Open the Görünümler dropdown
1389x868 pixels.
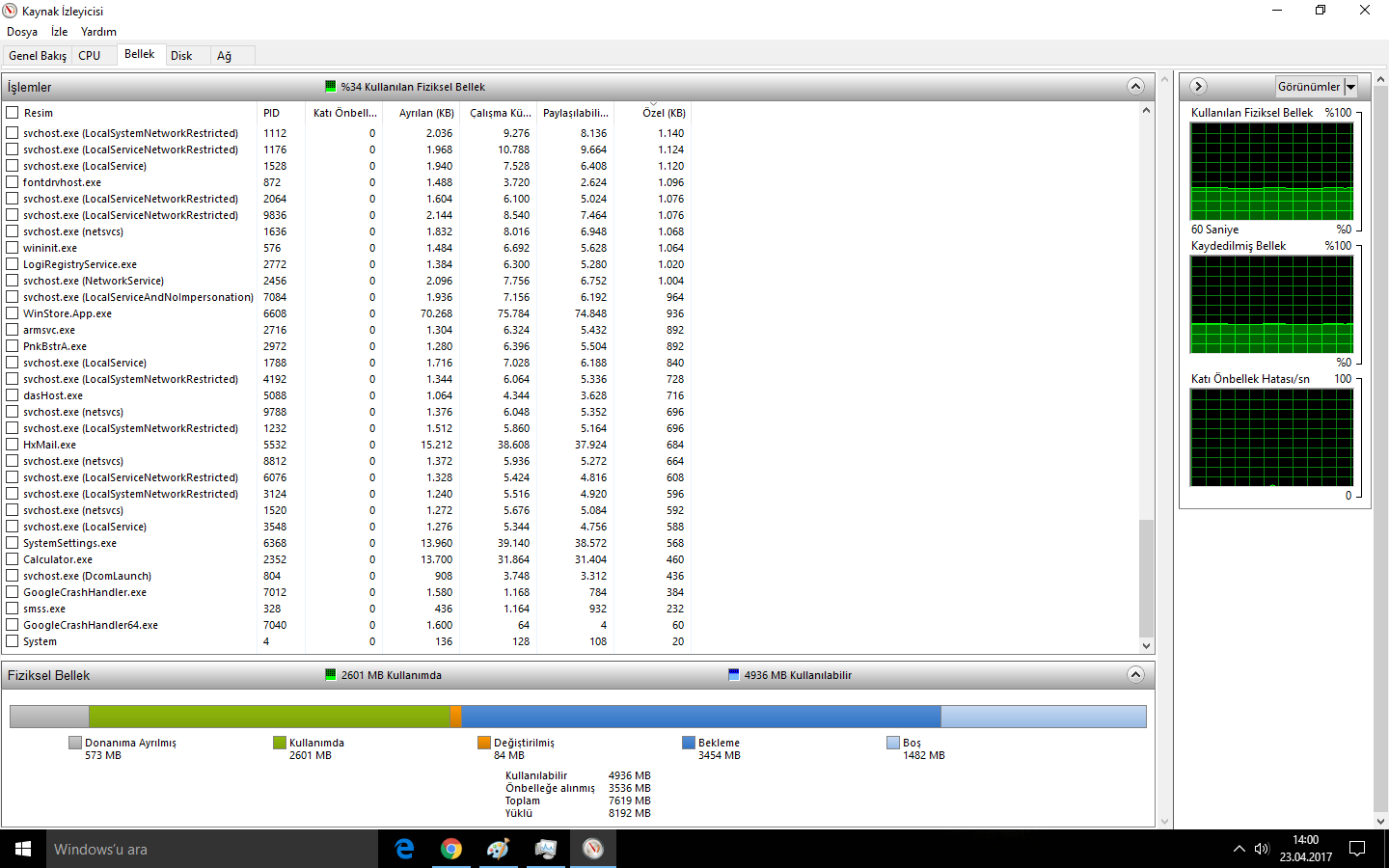pos(1316,86)
